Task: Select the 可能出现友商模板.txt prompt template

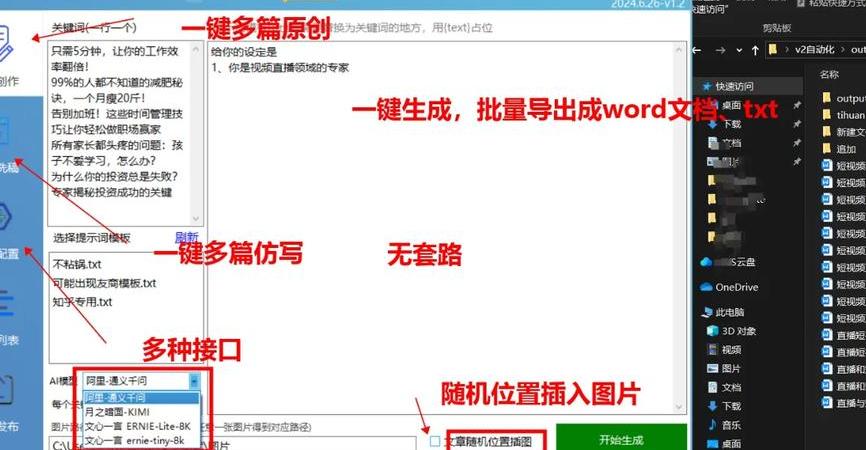Action: (104, 283)
